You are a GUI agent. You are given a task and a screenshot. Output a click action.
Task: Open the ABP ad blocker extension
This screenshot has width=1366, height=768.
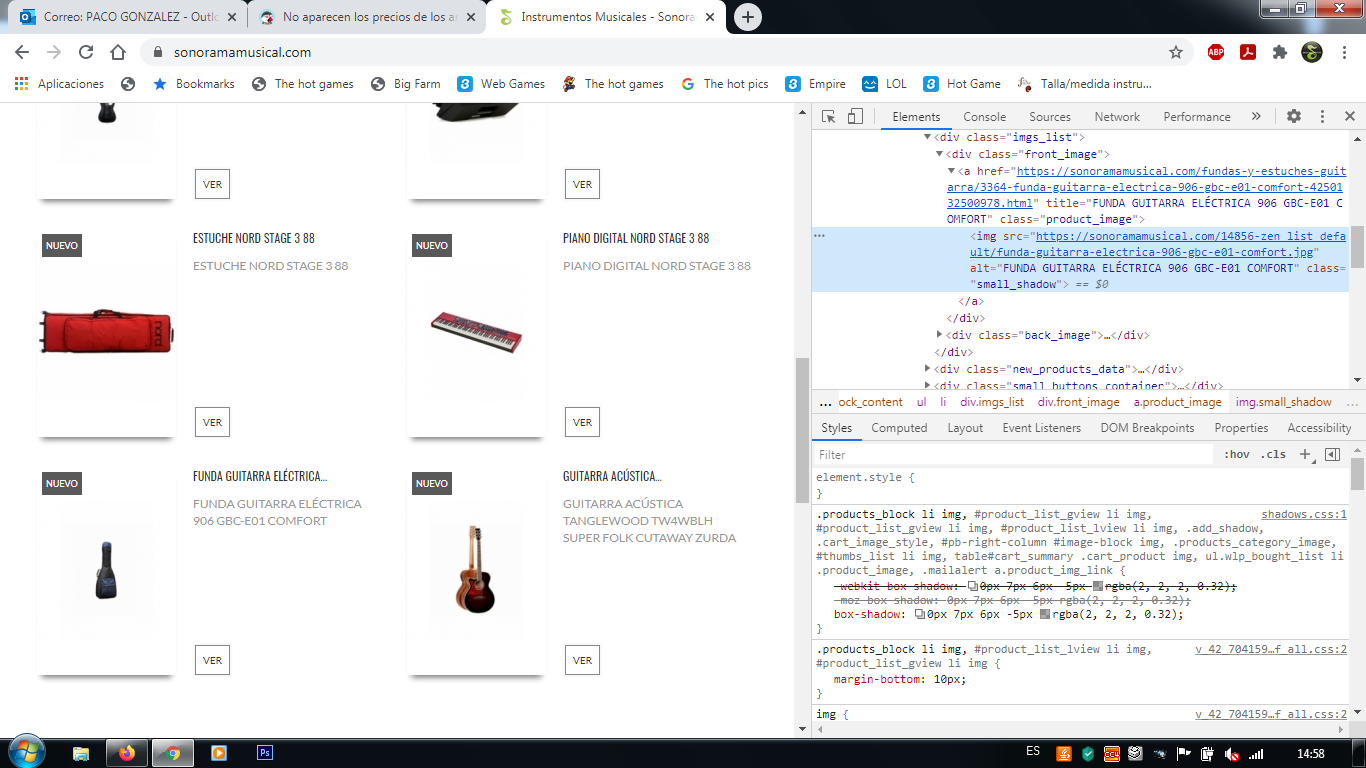point(1216,52)
